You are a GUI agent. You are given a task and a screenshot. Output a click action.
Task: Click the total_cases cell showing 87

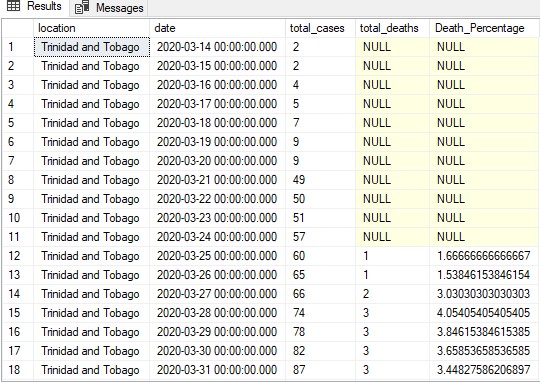pos(320,370)
